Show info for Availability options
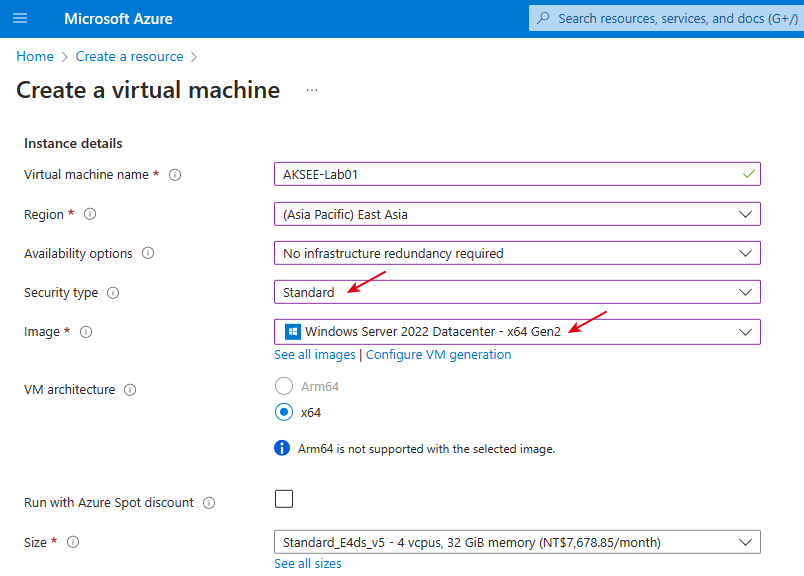Viewport: 804px width, 576px height. tap(148, 253)
